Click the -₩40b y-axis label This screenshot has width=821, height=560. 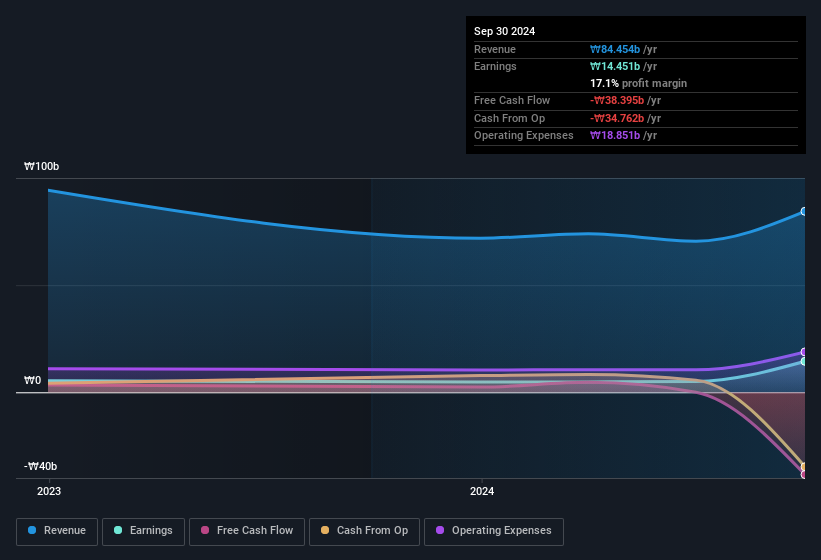coord(40,466)
